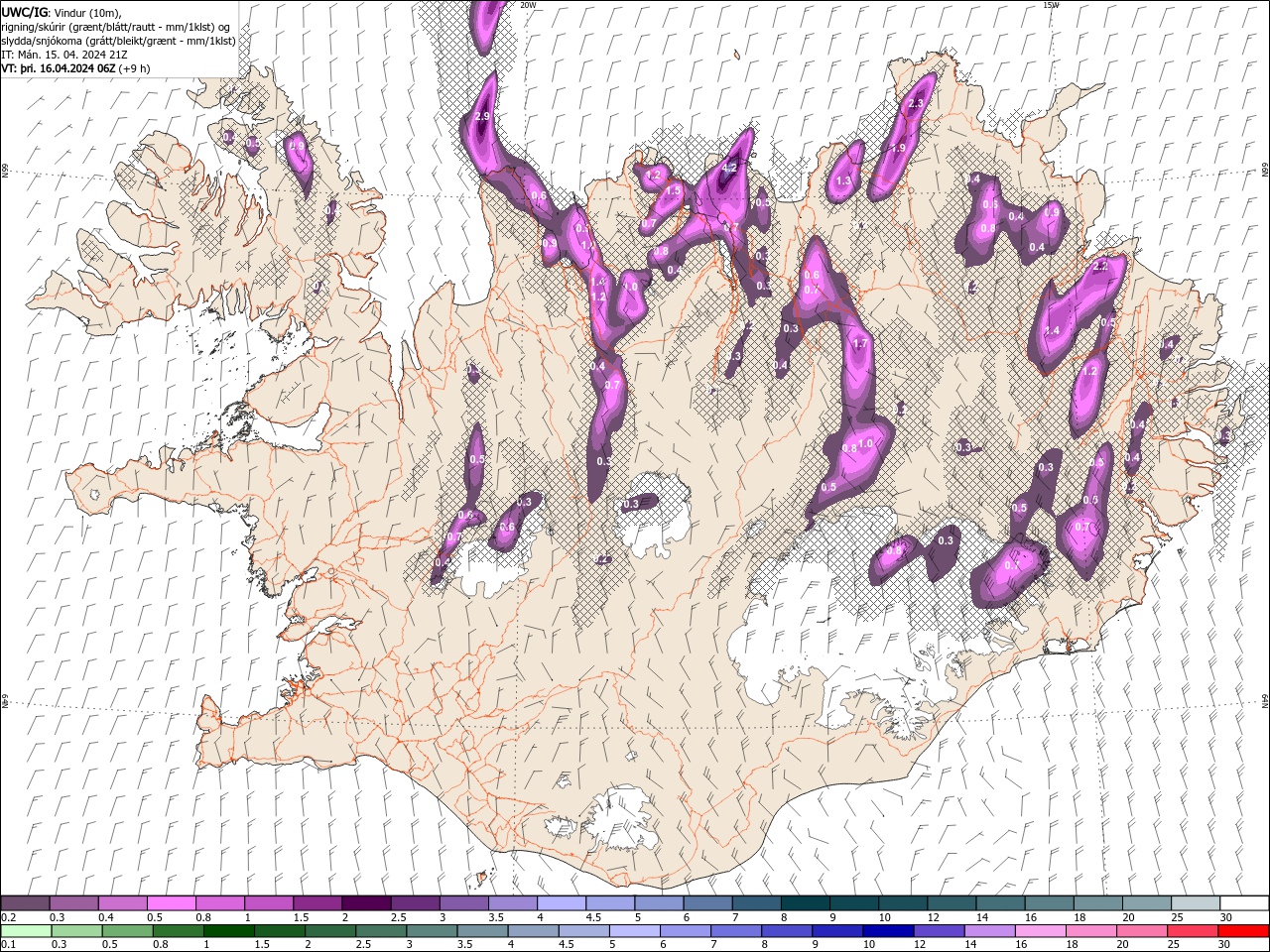Click the bright red swatch at 30
1270x952 pixels.
[x=1242, y=931]
